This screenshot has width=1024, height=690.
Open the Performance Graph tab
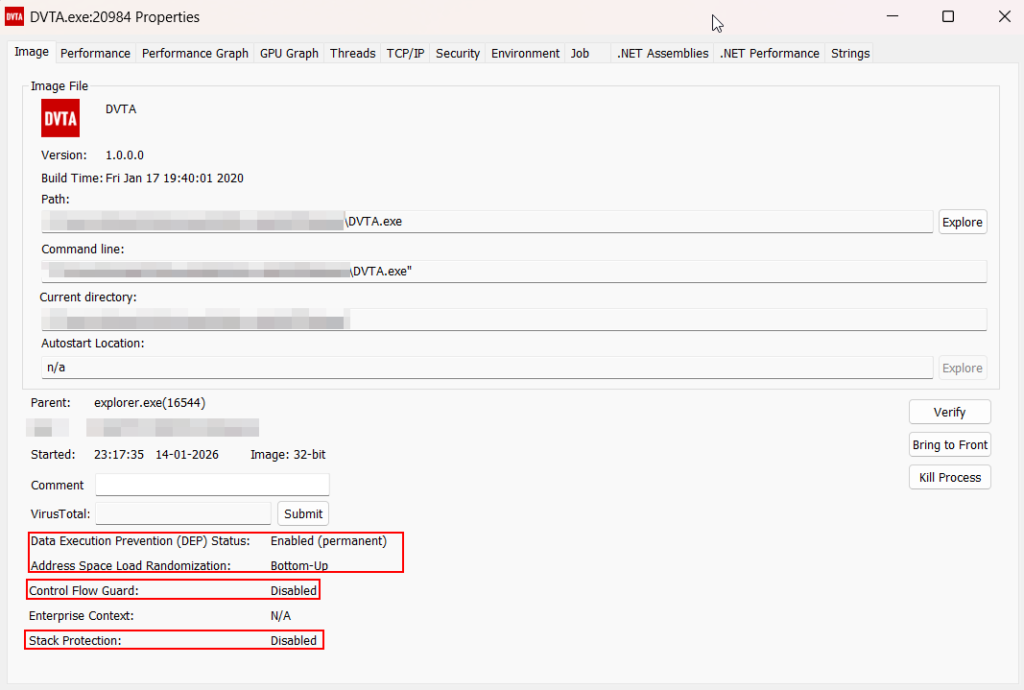[195, 53]
